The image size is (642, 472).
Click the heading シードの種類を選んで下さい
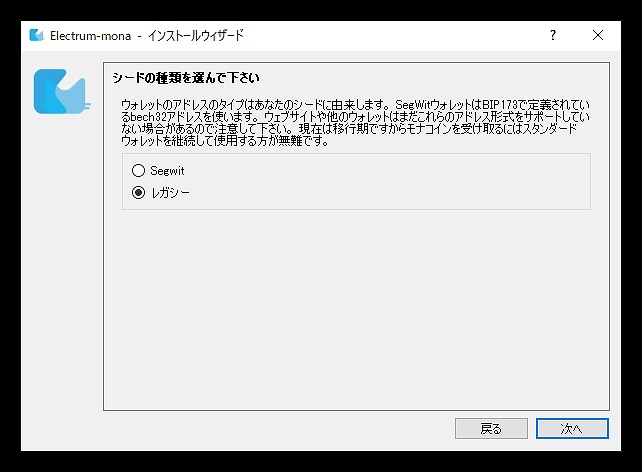186,78
